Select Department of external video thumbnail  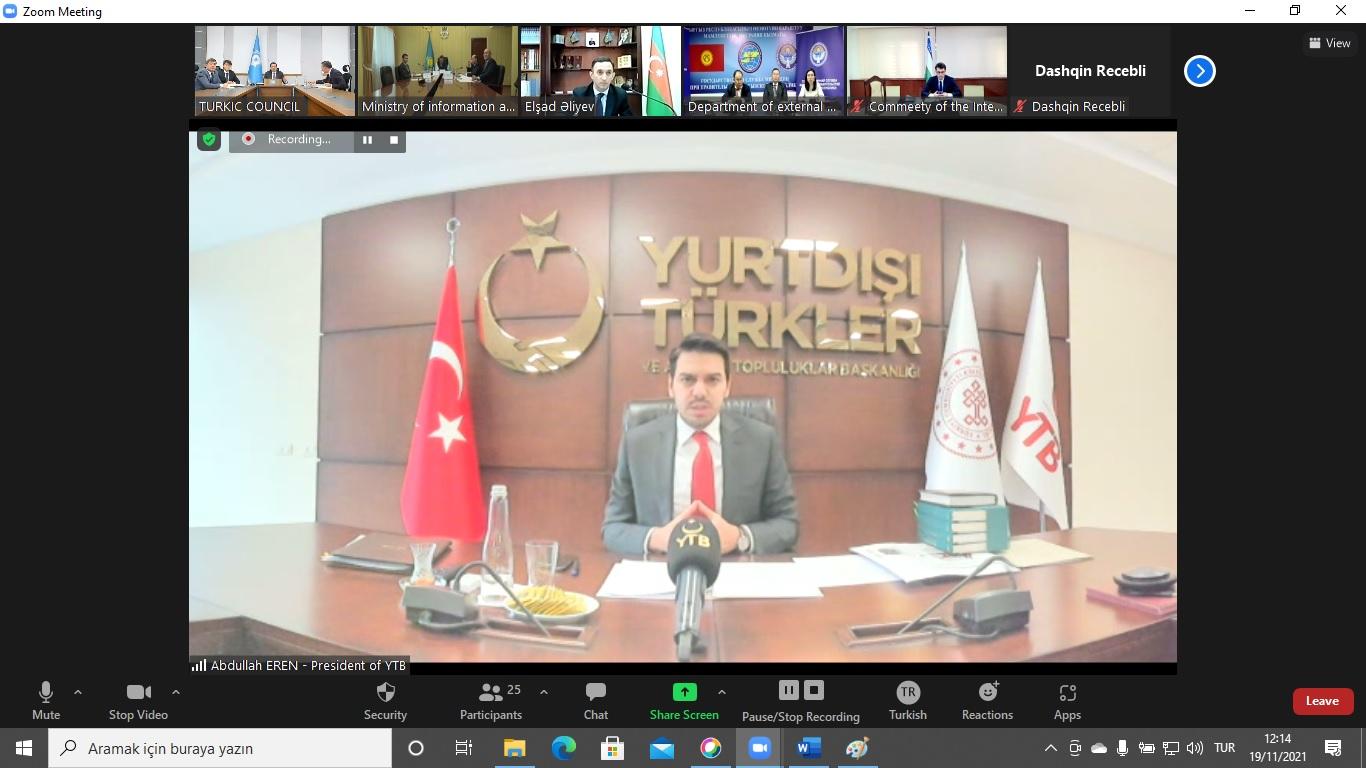point(764,71)
